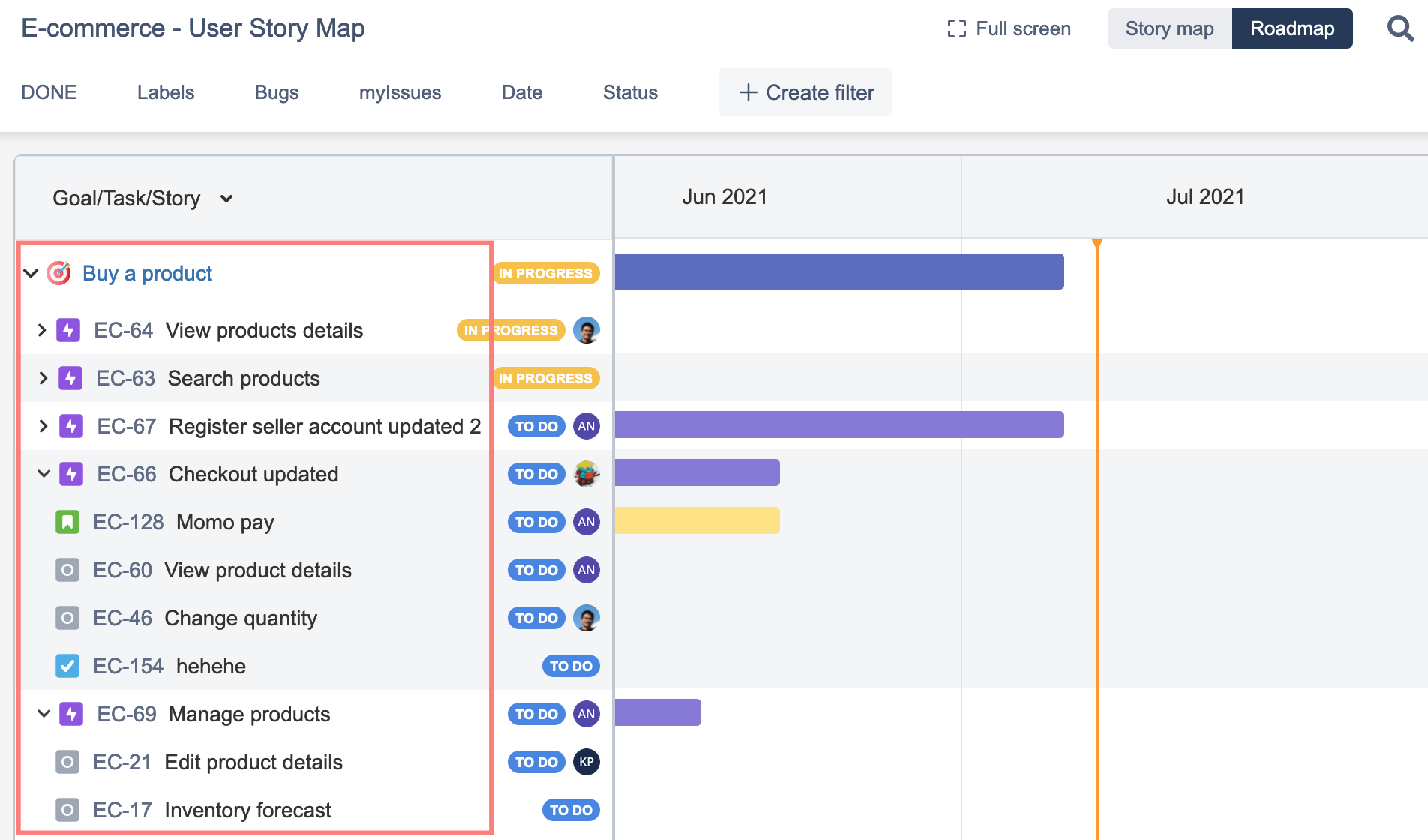Viewport: 1428px width, 840px height.
Task: Select the myIssues filter
Action: pos(400,92)
